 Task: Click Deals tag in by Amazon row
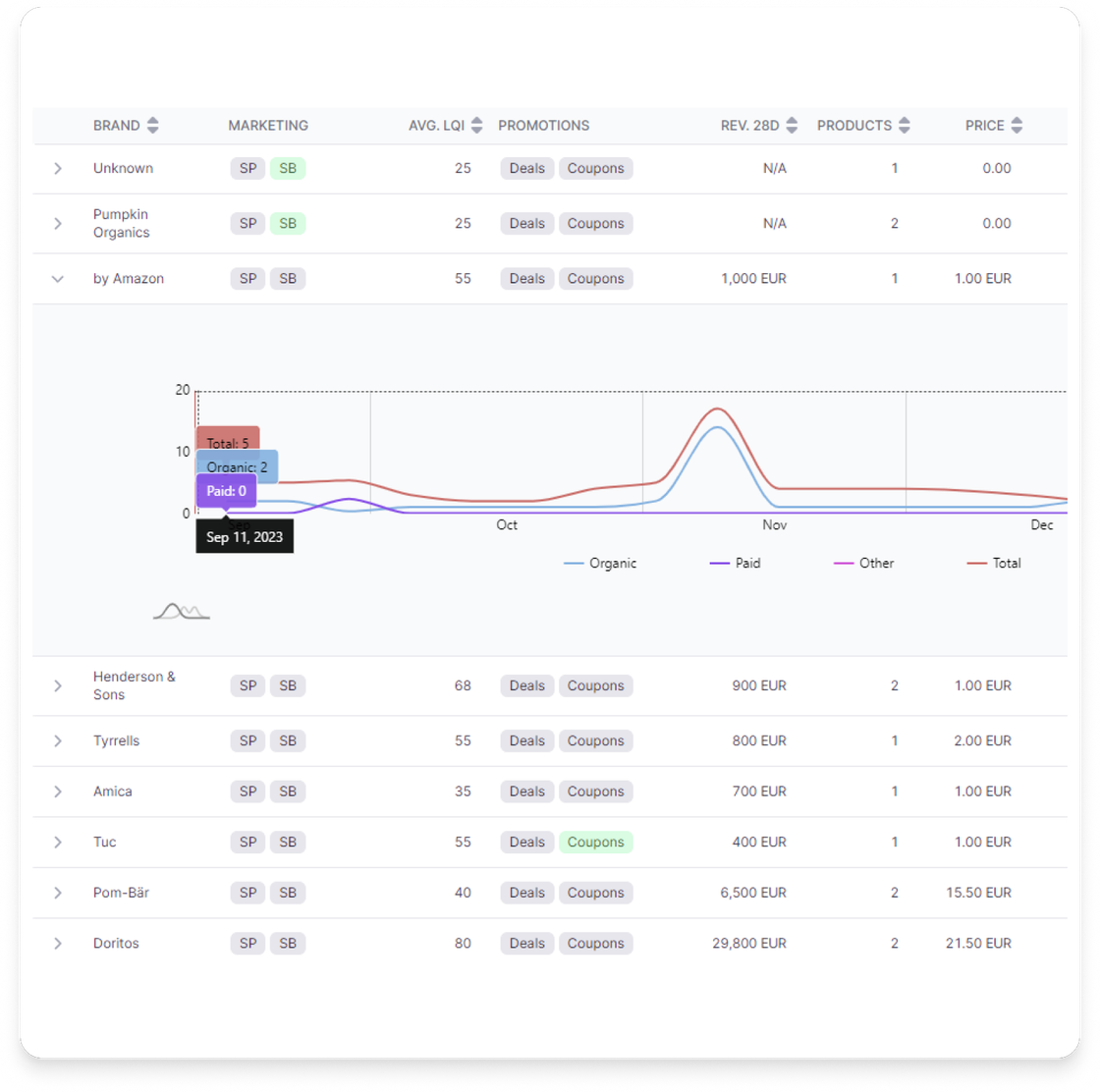(526, 279)
